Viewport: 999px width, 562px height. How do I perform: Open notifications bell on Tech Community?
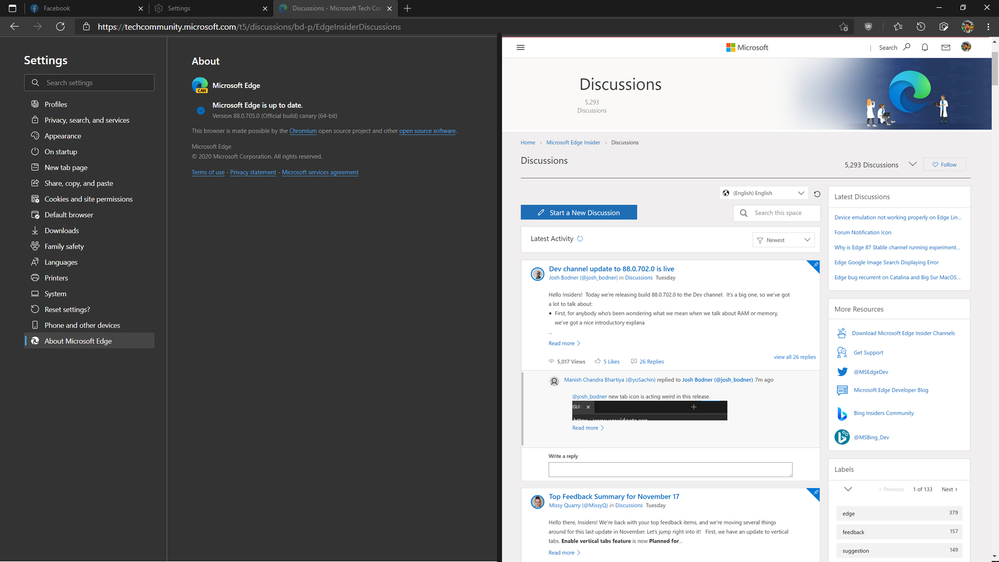coord(924,47)
